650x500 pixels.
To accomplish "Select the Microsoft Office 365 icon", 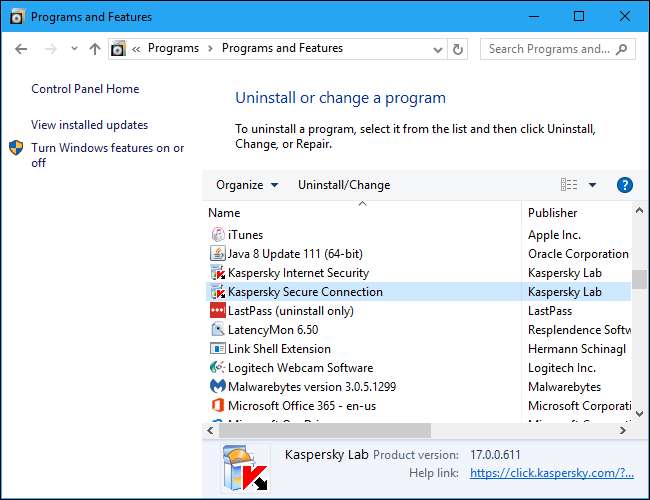I will [218, 405].
